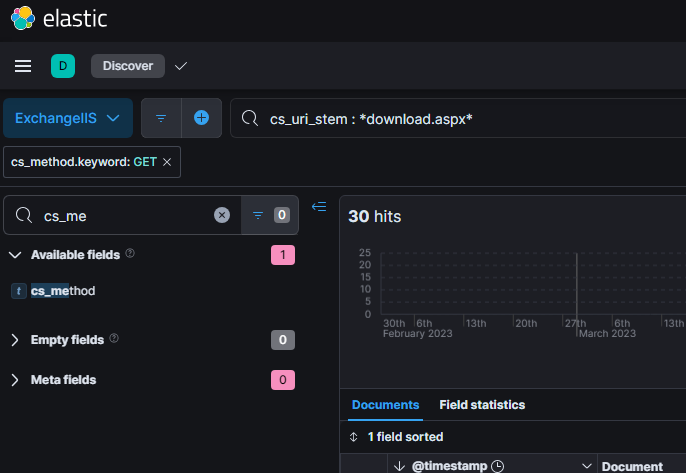
Task: Expand the Empty fields section
Action: [15, 340]
